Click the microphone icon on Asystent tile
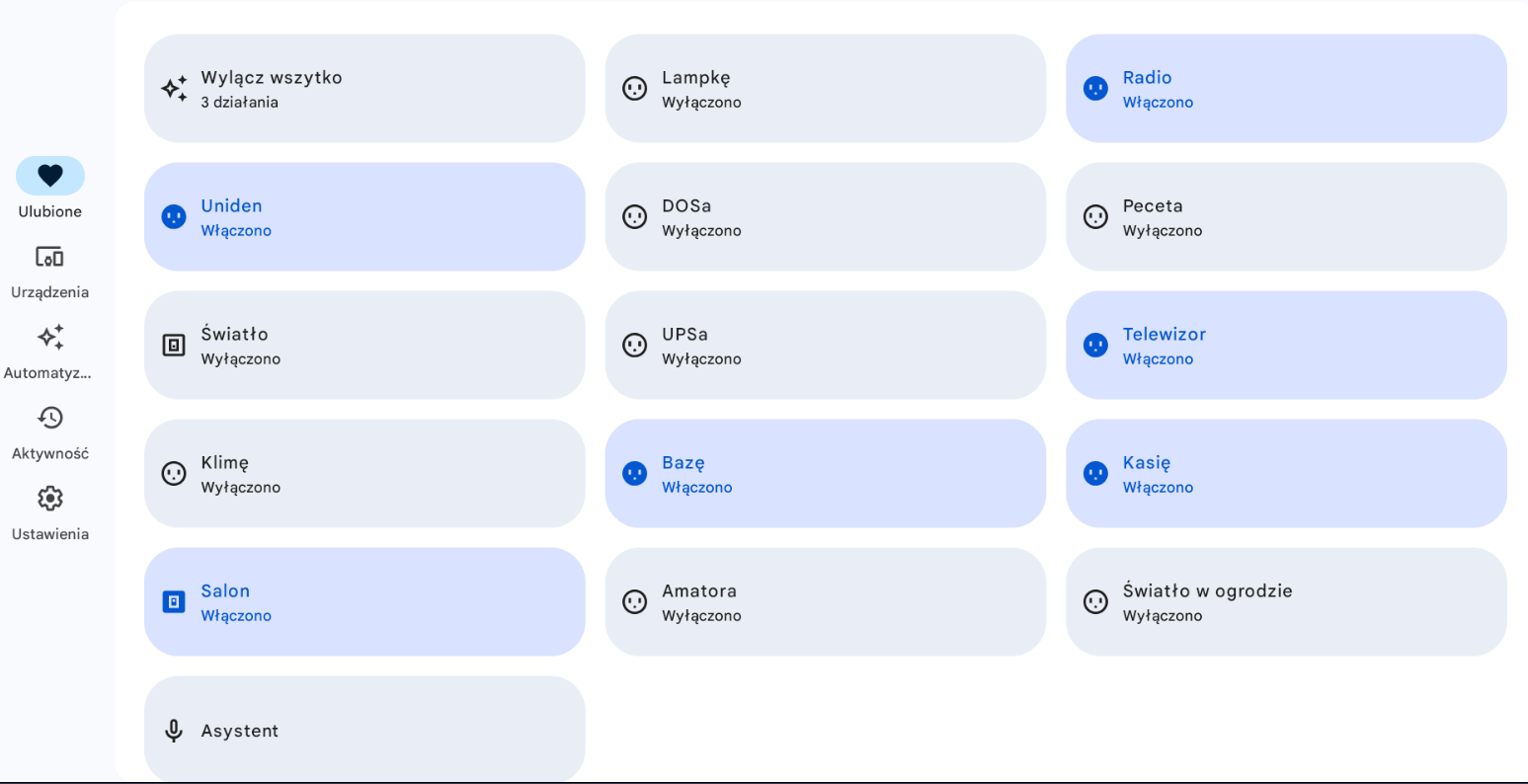This screenshot has width=1528, height=784. click(x=174, y=731)
